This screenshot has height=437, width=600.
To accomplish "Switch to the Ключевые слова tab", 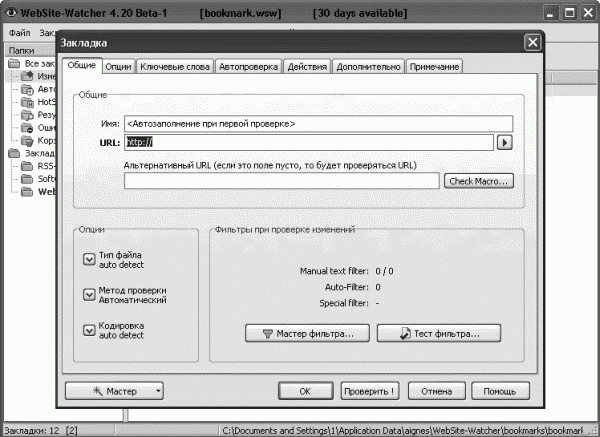I will coord(175,67).
